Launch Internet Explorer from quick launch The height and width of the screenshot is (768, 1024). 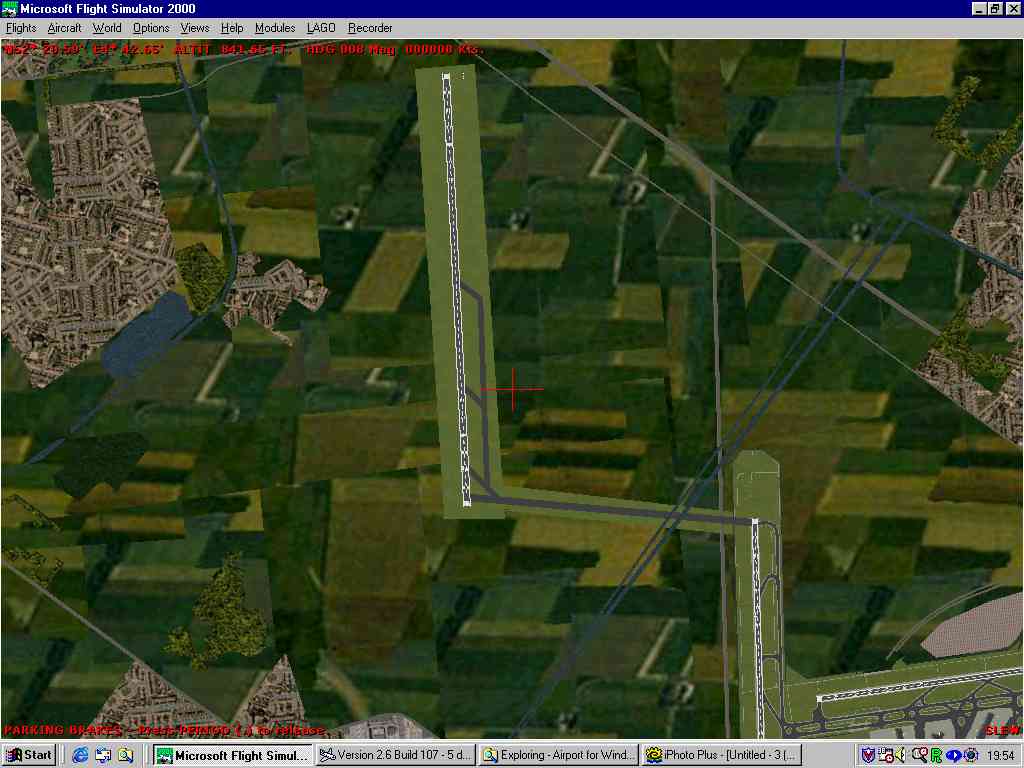coord(80,755)
